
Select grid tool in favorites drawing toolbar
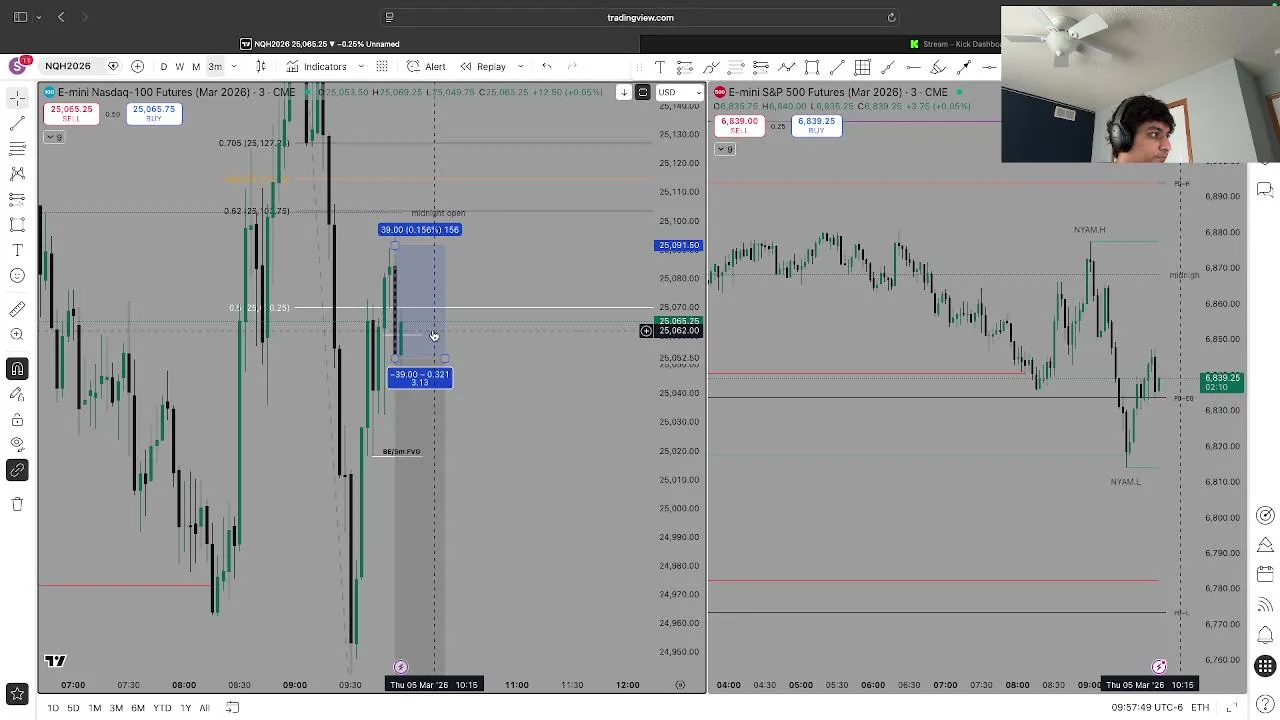pyautogui.click(x=862, y=67)
